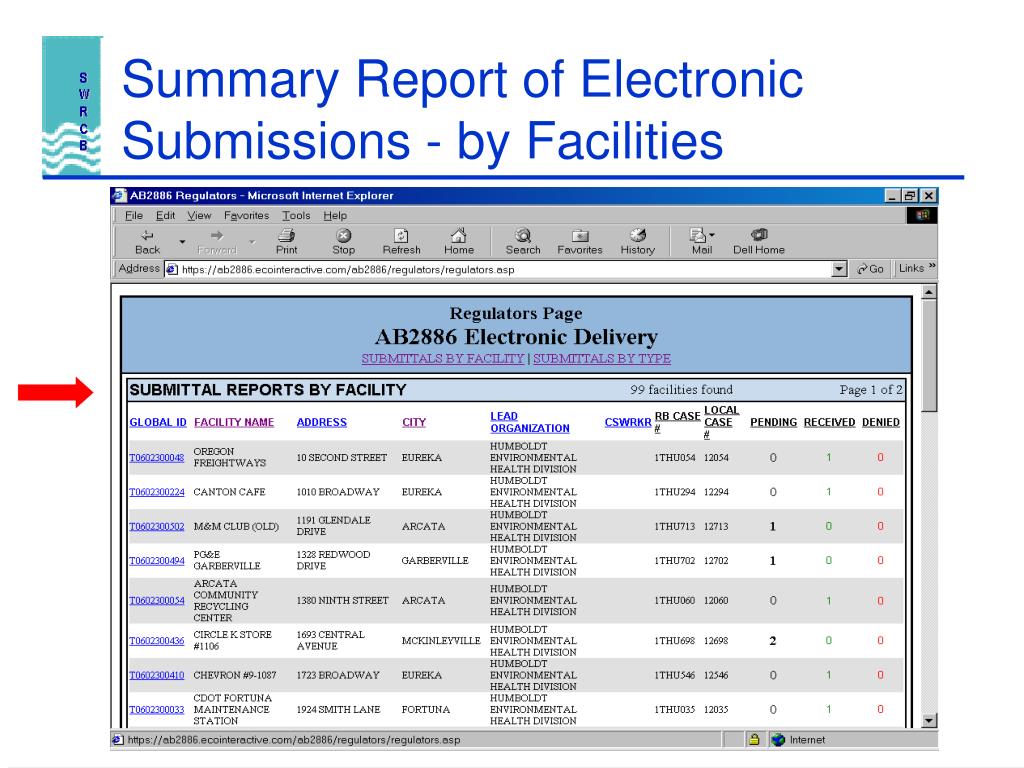Click the Back arrow toolbar icon
The width and height of the screenshot is (1024, 768).
148,235
